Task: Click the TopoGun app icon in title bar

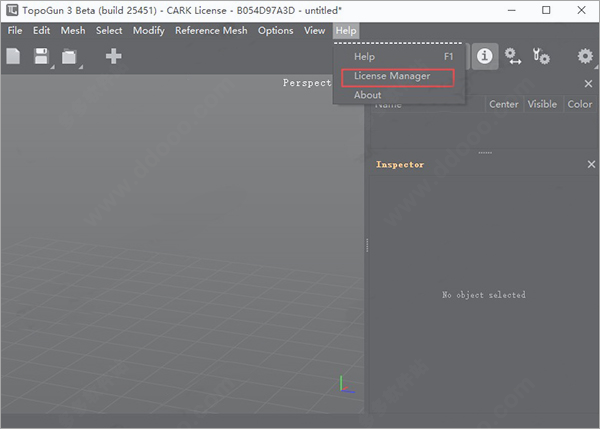Action: coord(12,10)
